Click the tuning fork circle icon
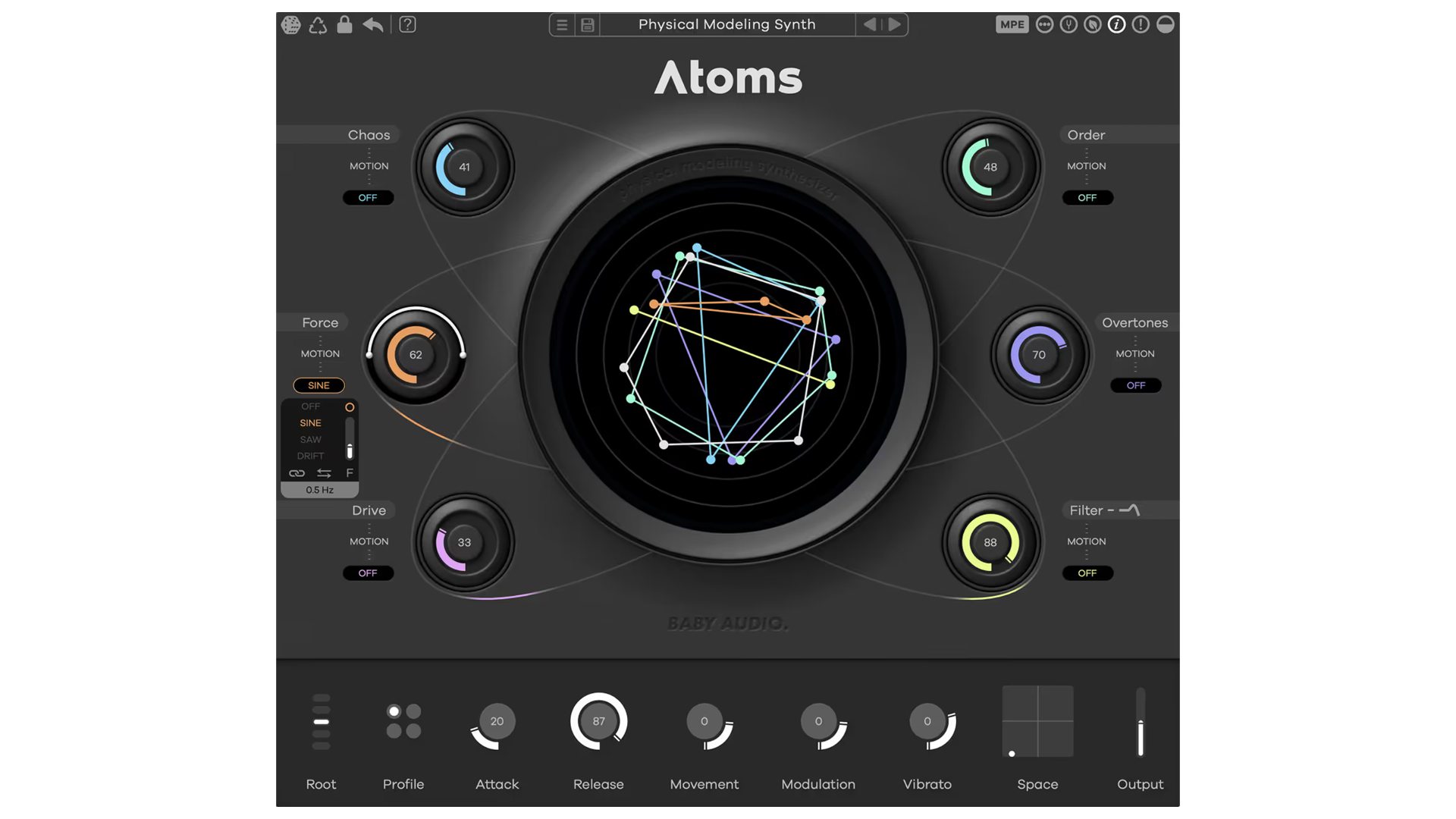Screen dimensions: 1456x819 click(x=1068, y=24)
